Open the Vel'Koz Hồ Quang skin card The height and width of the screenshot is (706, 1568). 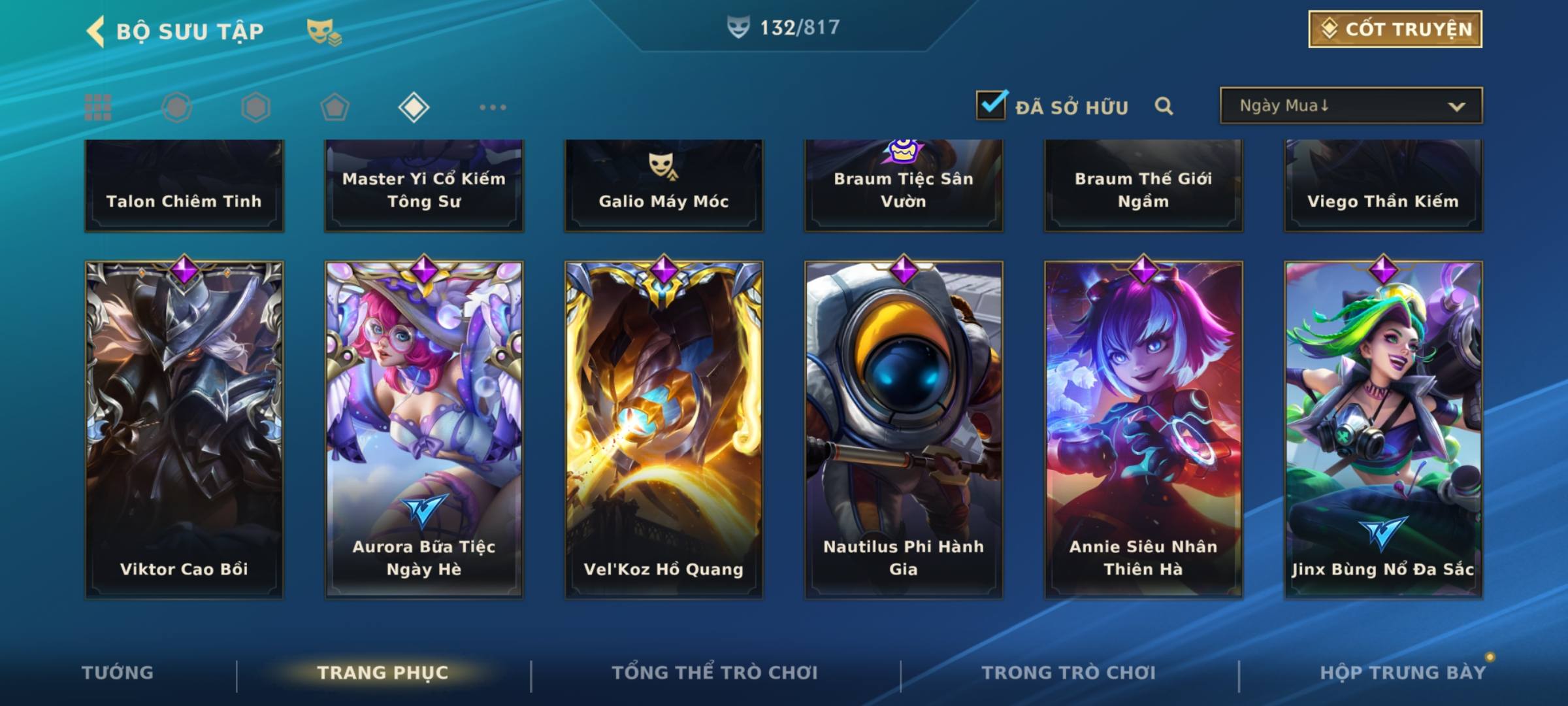pos(664,429)
